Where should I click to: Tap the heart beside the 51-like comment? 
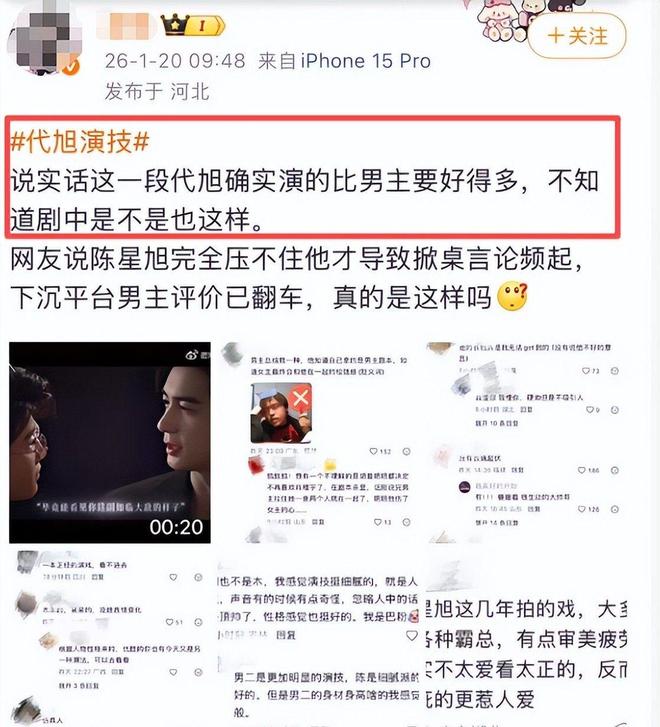click(x=170, y=622)
